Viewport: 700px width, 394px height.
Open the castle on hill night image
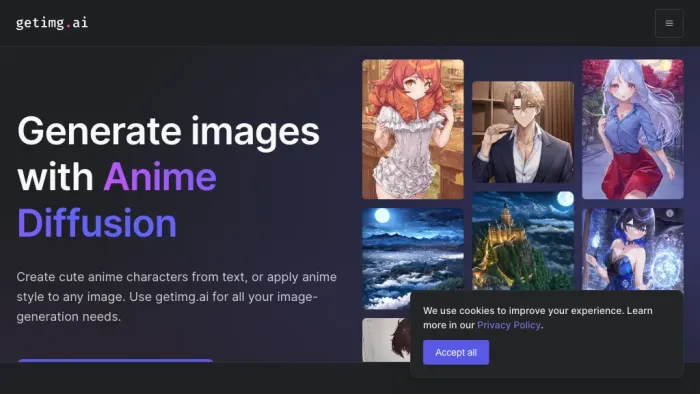[523, 241]
